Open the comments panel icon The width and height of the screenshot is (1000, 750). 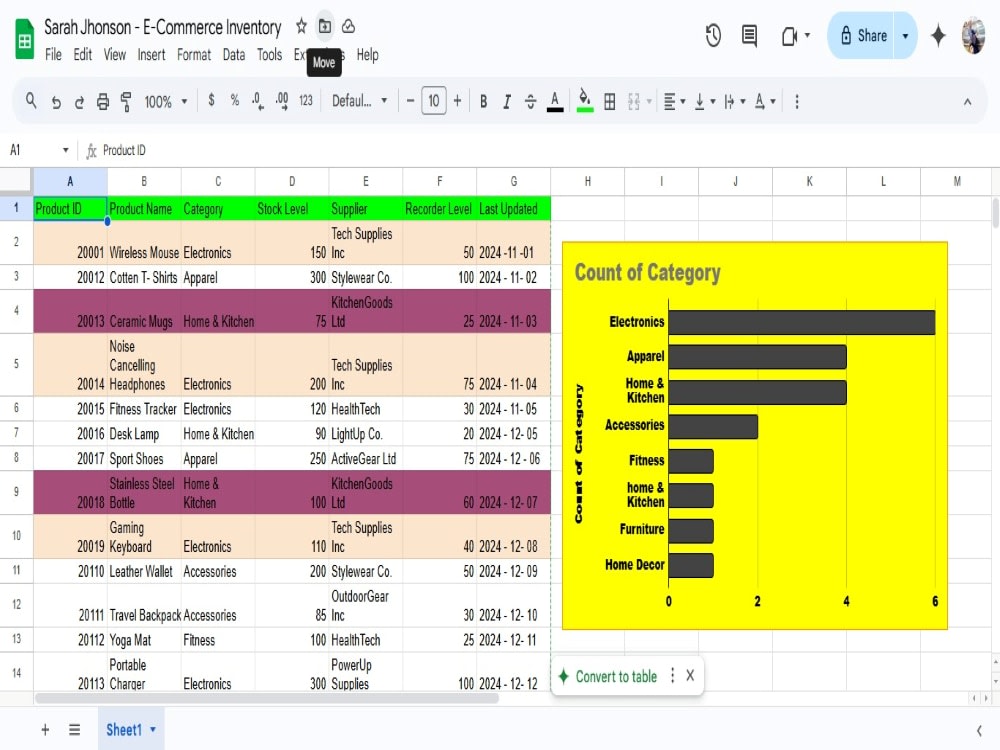749,36
